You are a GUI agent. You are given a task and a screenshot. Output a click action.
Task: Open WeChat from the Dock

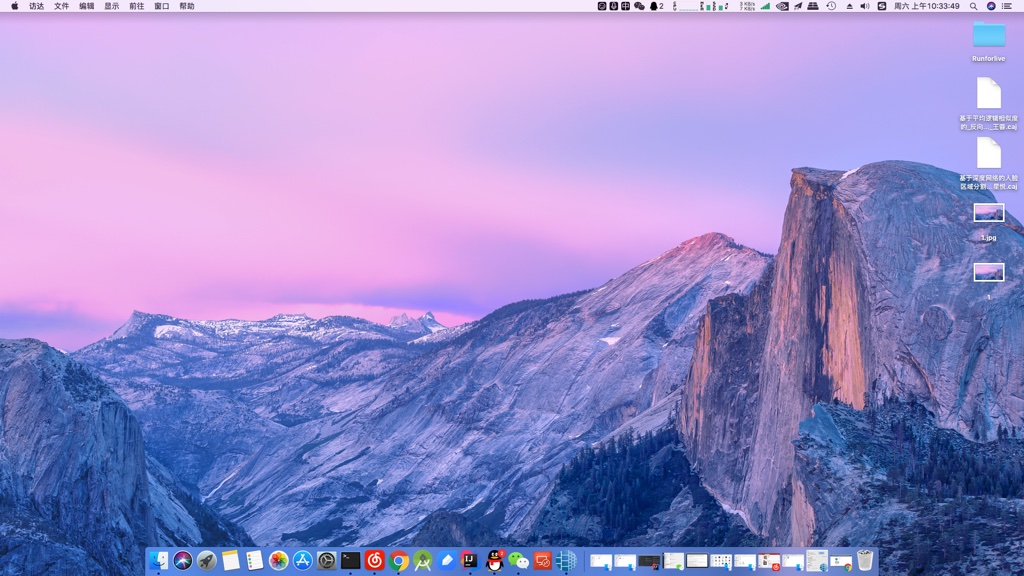(519, 560)
